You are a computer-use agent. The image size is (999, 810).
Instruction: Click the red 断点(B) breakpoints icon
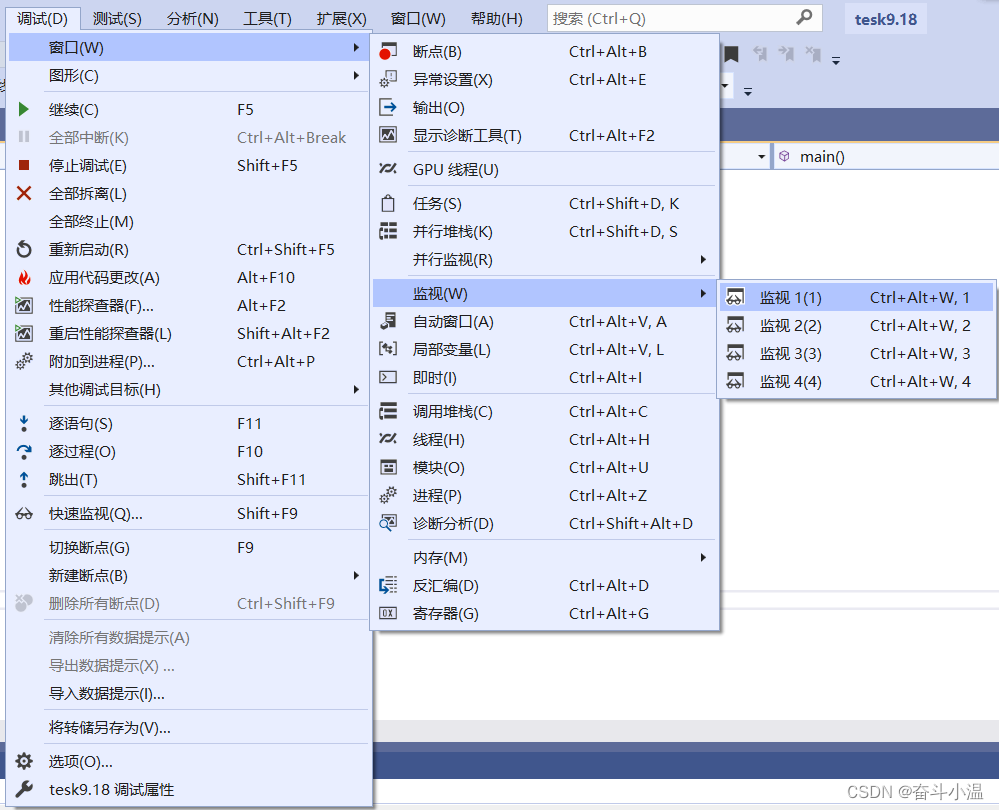pos(388,51)
